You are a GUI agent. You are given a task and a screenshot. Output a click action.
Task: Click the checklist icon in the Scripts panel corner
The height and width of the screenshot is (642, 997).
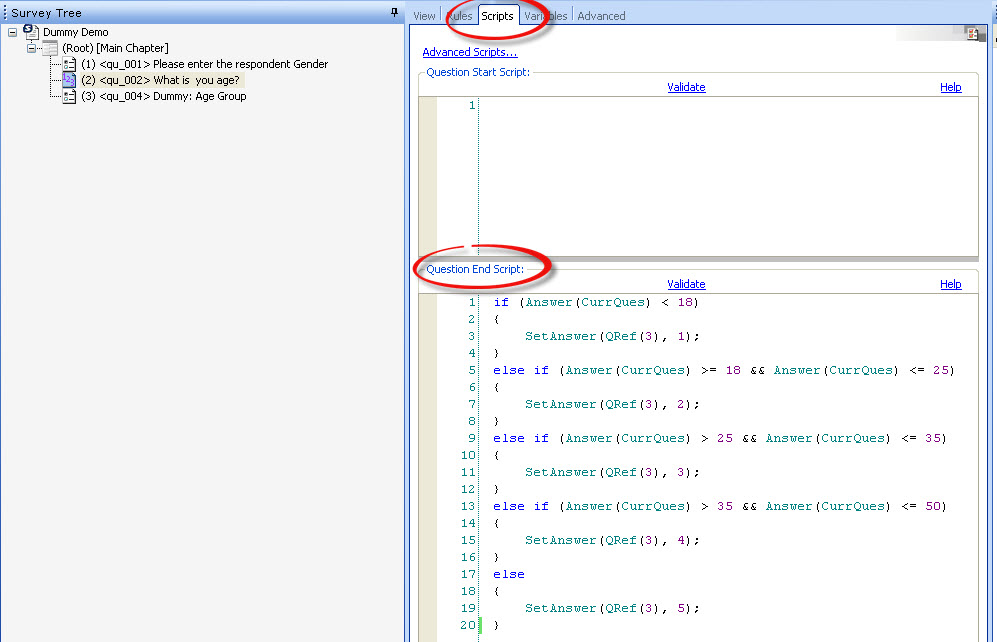(x=972, y=33)
